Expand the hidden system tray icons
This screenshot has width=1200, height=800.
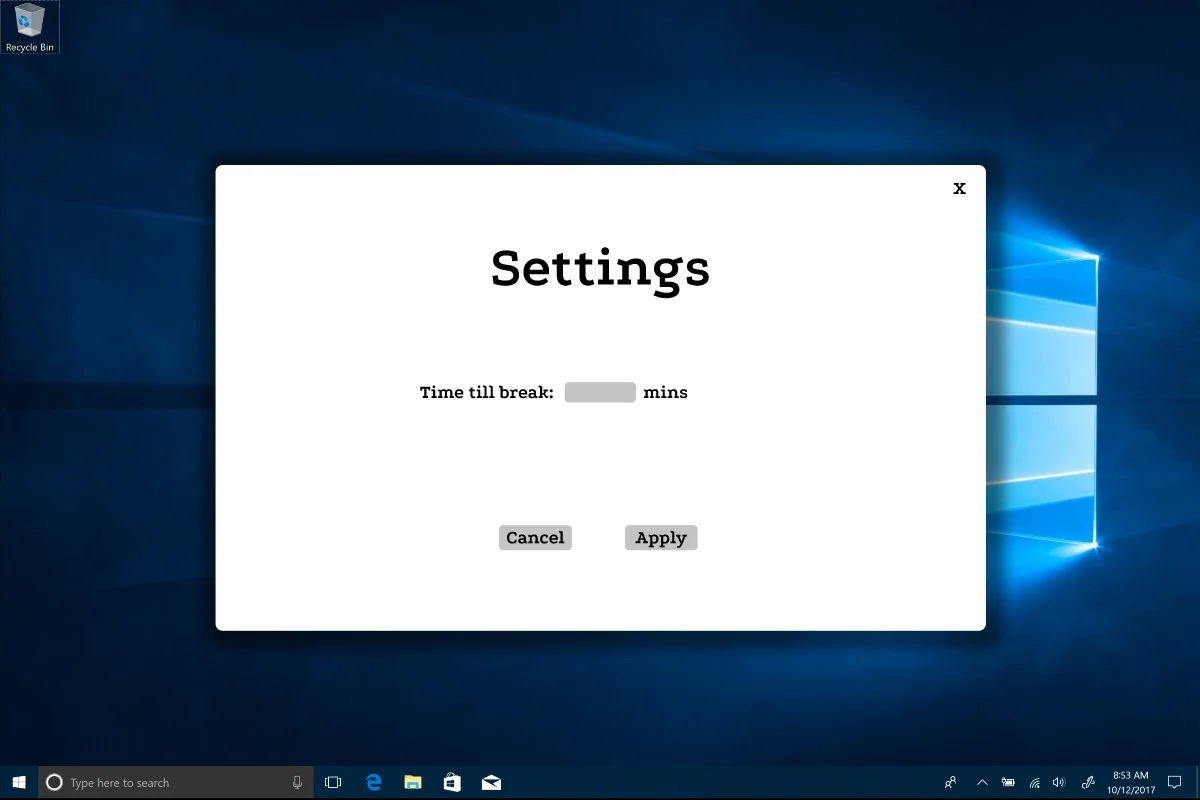[x=982, y=783]
